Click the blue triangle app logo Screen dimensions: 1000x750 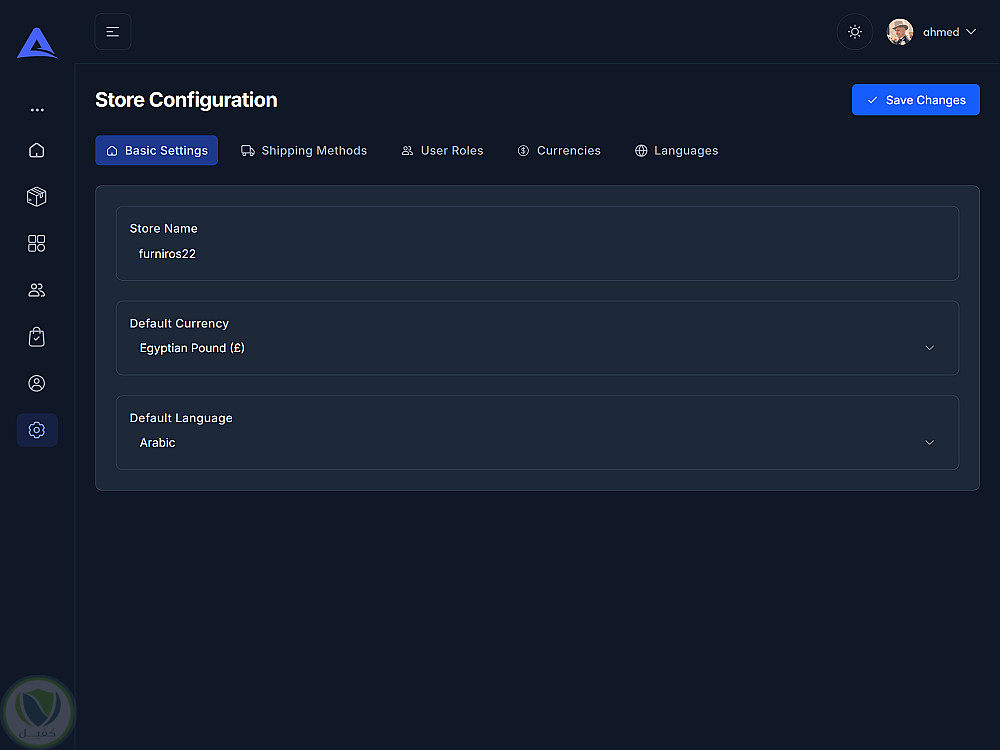(37, 43)
